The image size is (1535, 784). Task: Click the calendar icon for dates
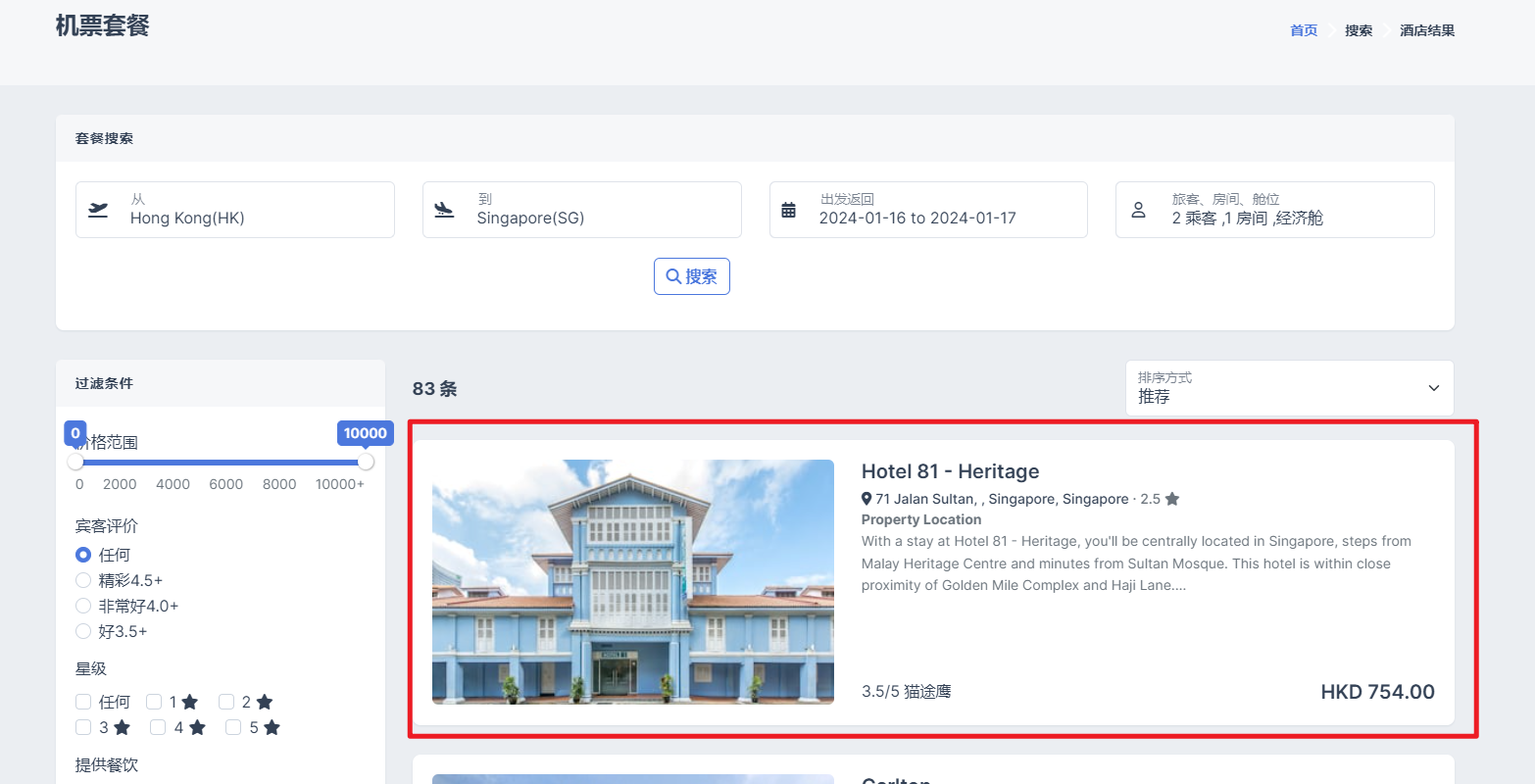click(788, 210)
